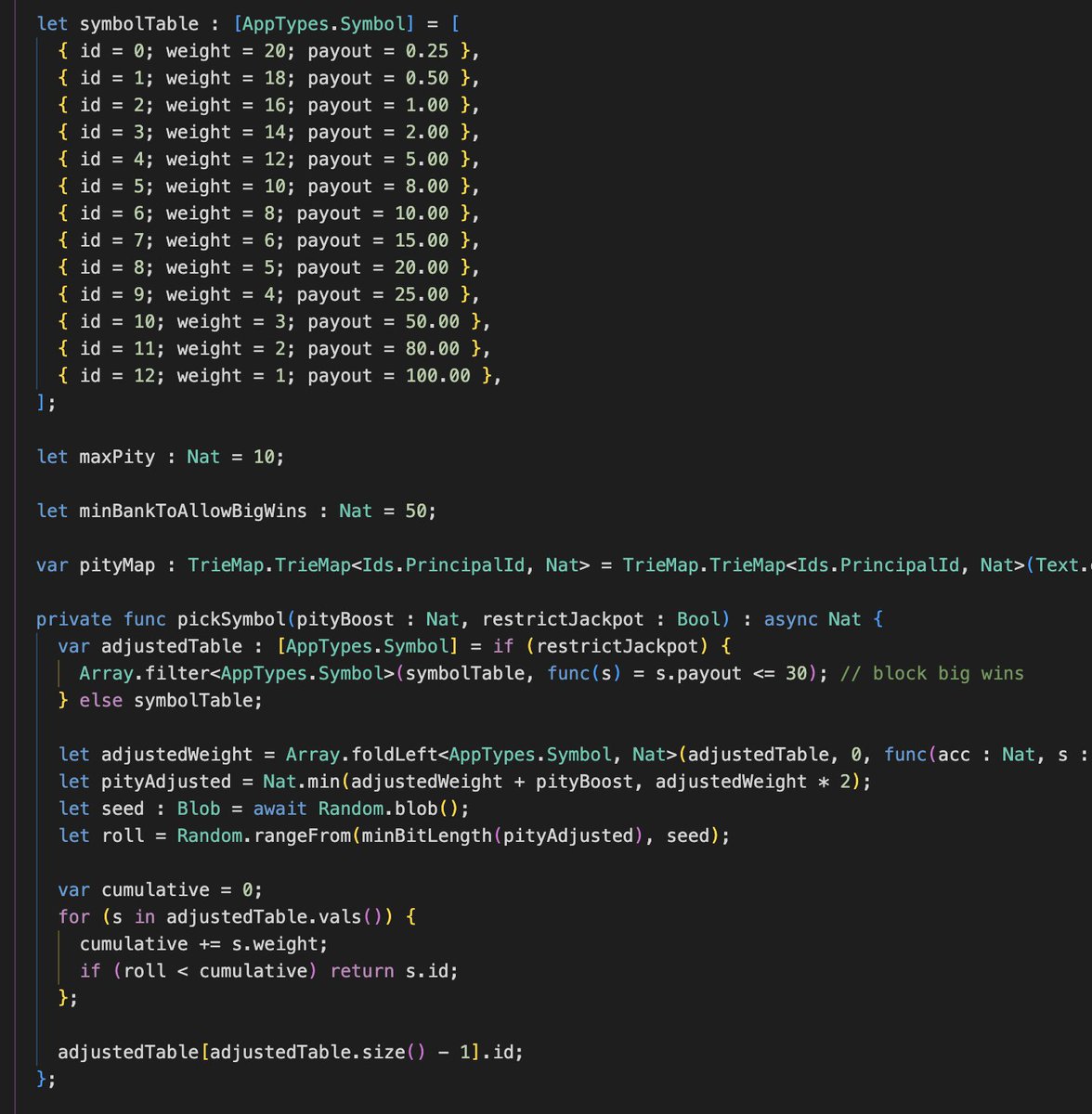Select the payout value 1.00
This screenshot has height=1114, width=1092.
point(426,105)
